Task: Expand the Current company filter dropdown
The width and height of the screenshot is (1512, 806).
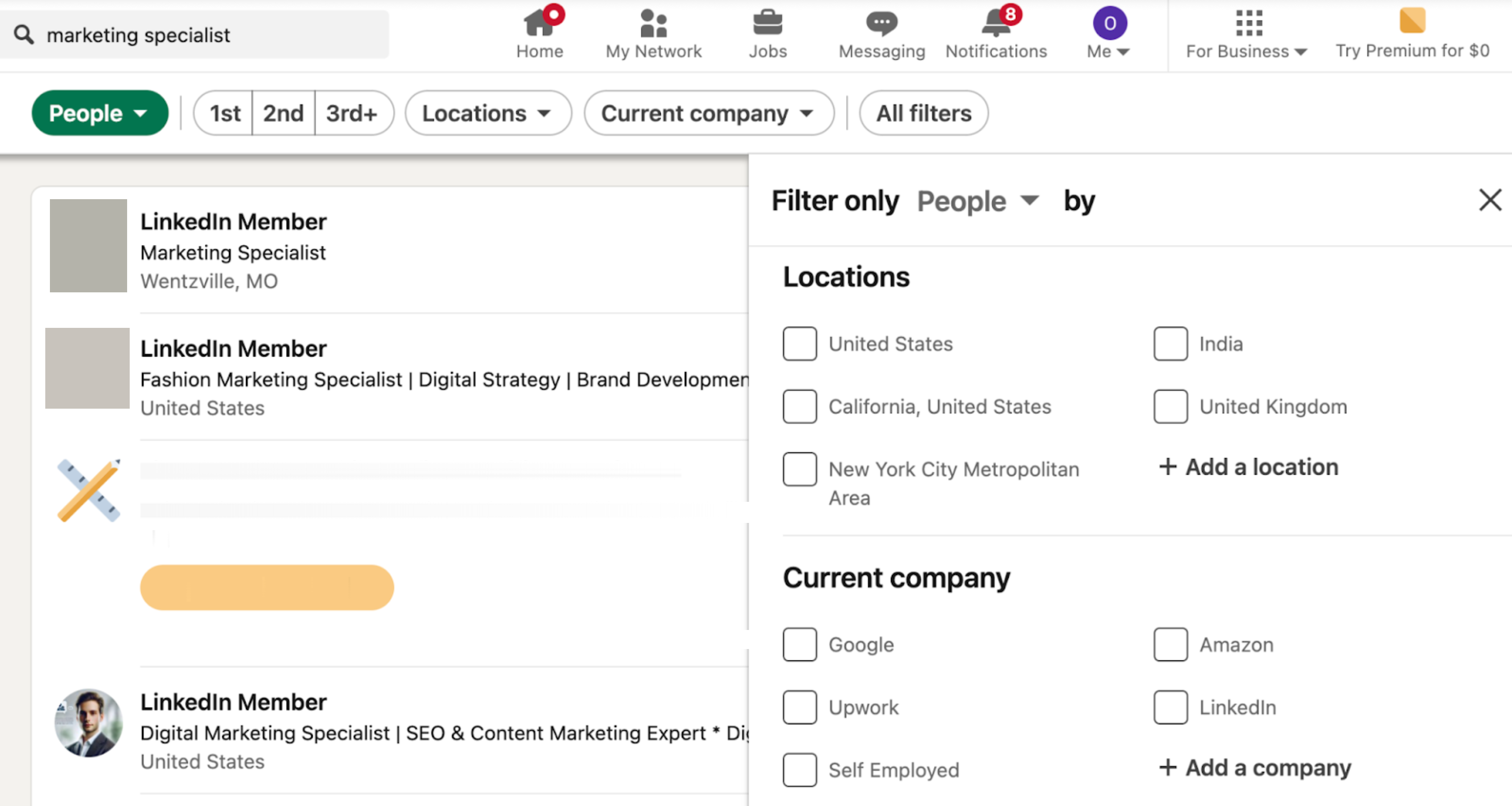Action: (x=709, y=113)
